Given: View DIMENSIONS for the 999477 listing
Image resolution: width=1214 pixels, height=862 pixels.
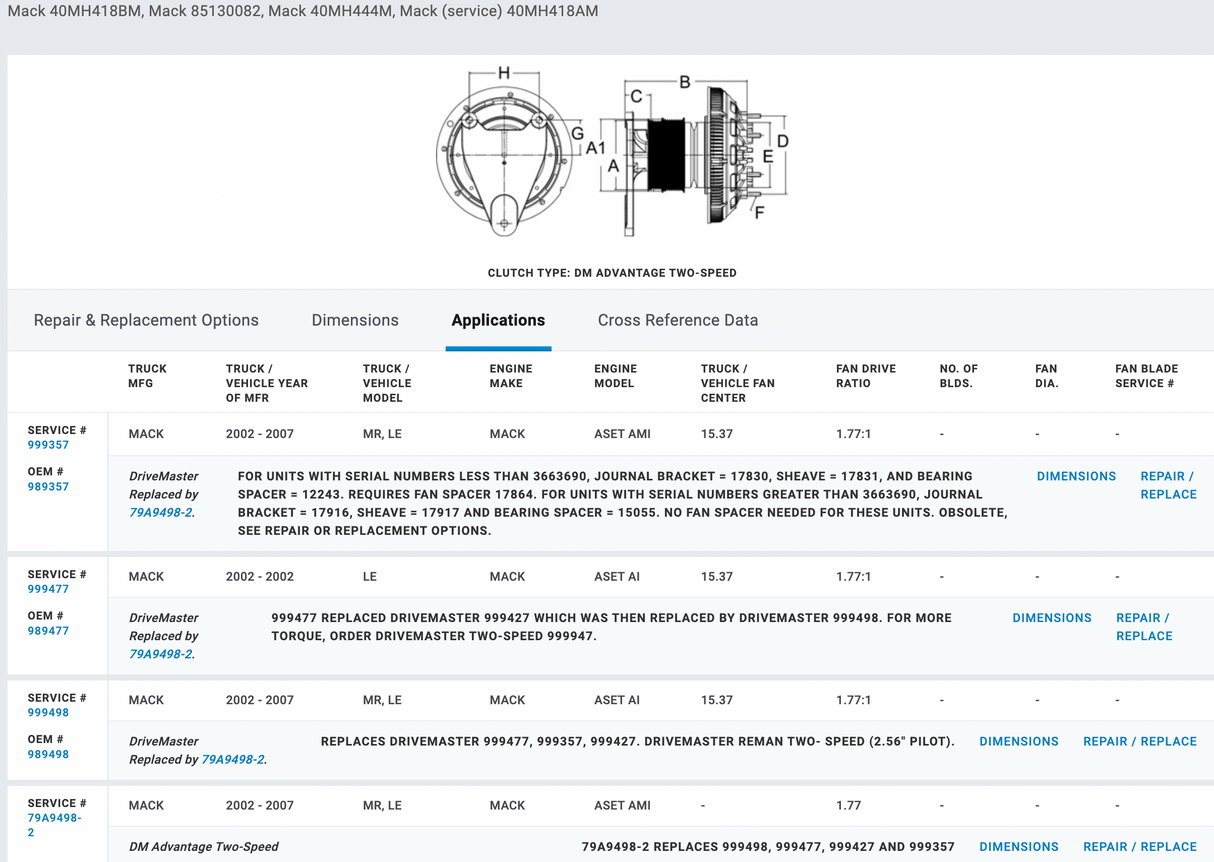Looking at the screenshot, I should [1052, 618].
